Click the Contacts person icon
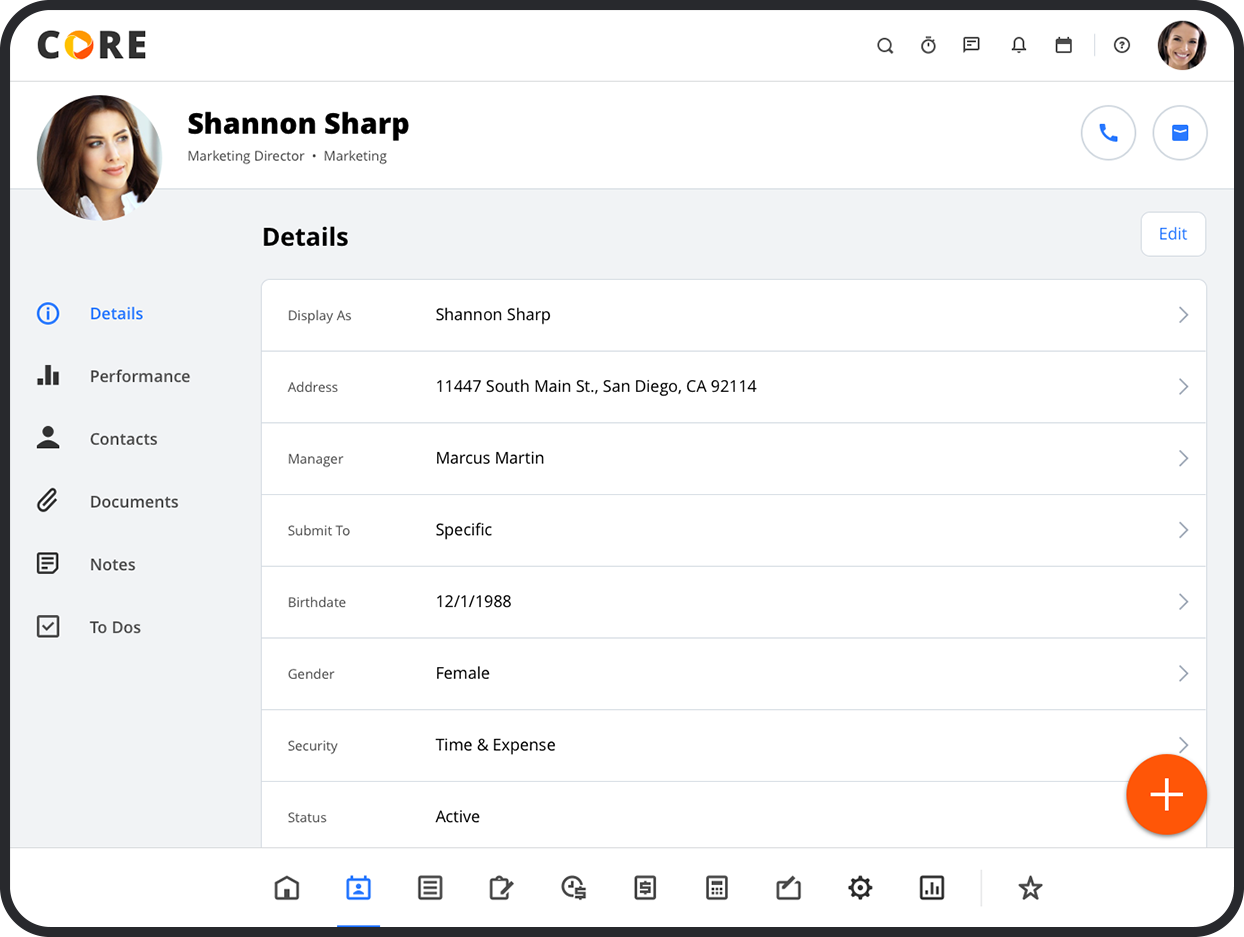The height and width of the screenshot is (937, 1244). (x=48, y=438)
